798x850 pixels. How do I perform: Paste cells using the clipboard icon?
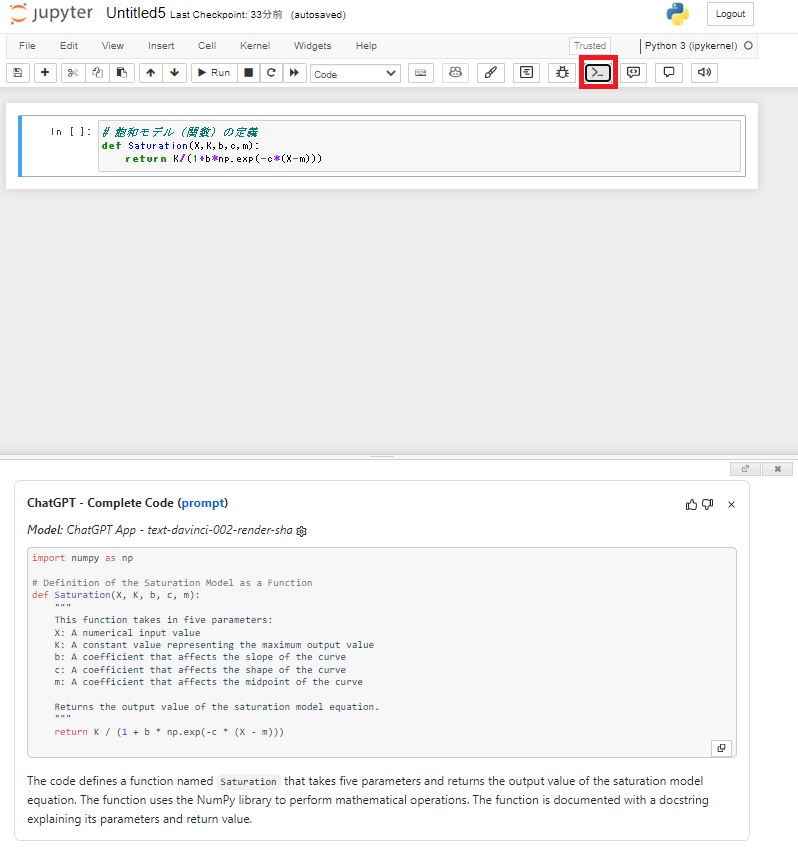click(x=121, y=73)
